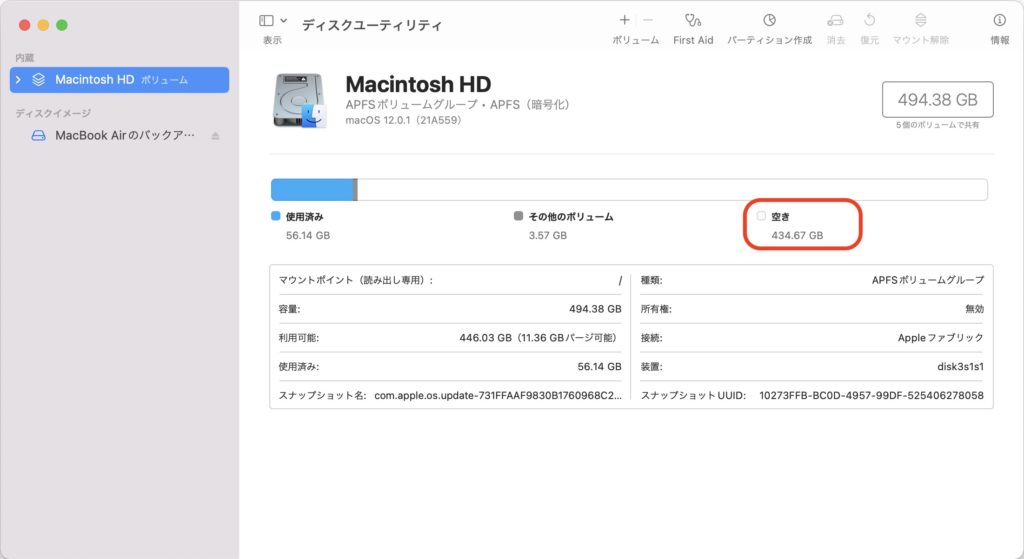Minimize window with the yellow button

pyautogui.click(x=43, y=25)
